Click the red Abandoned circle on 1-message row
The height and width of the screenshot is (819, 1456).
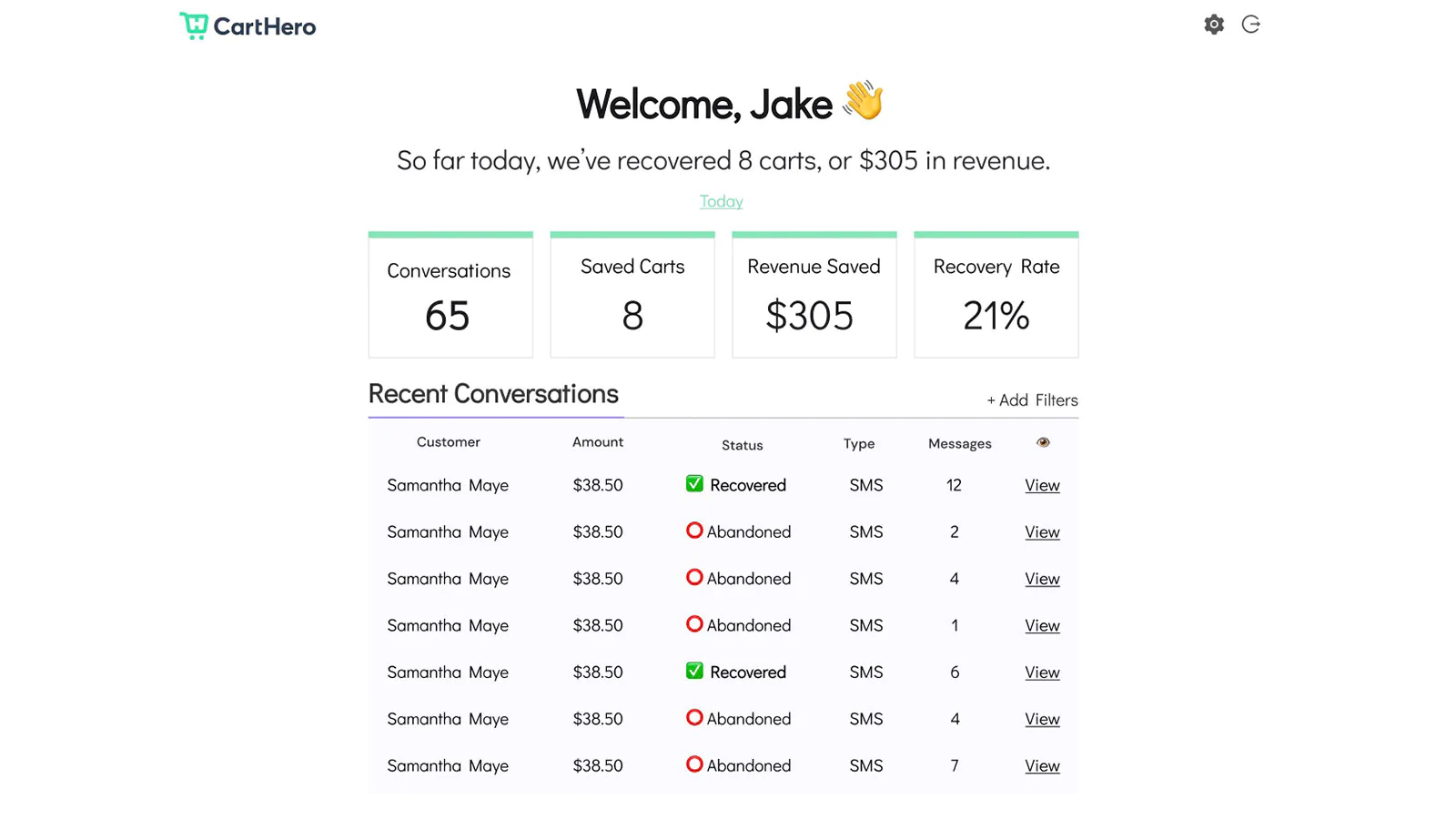tap(694, 624)
